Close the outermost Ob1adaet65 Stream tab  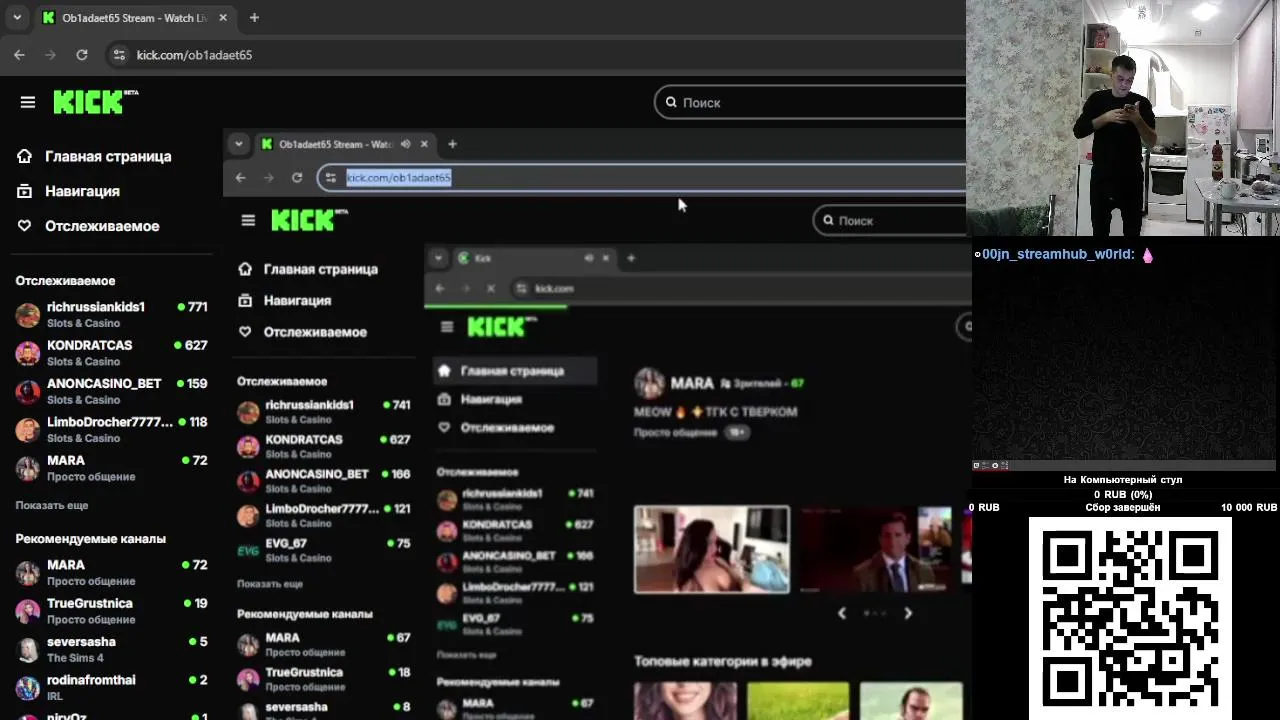click(x=223, y=18)
